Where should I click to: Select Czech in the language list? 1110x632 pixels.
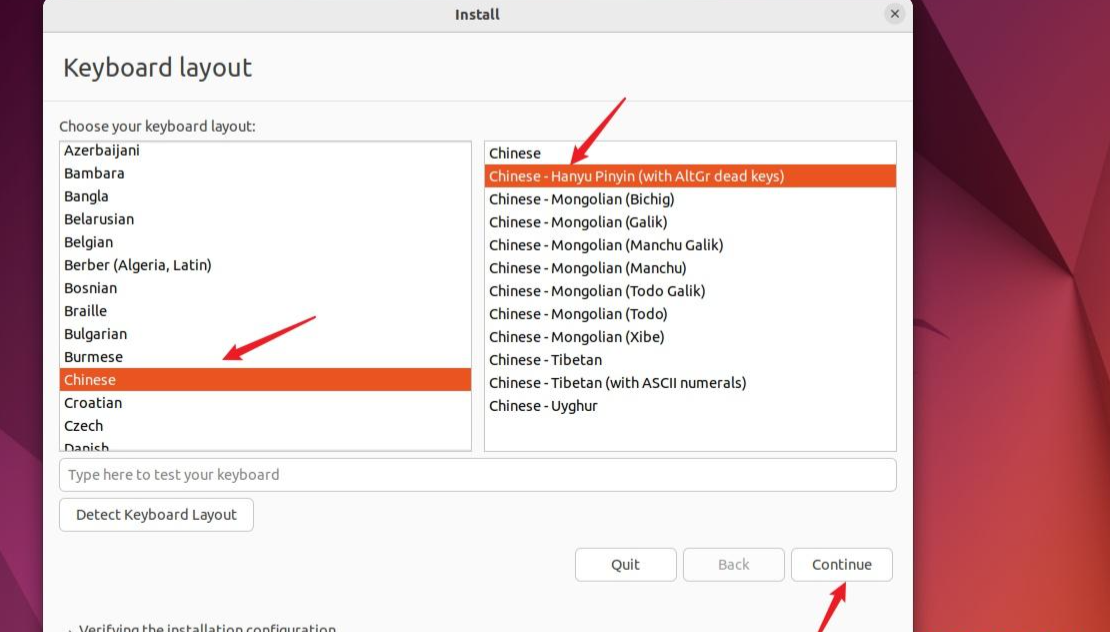pos(265,426)
